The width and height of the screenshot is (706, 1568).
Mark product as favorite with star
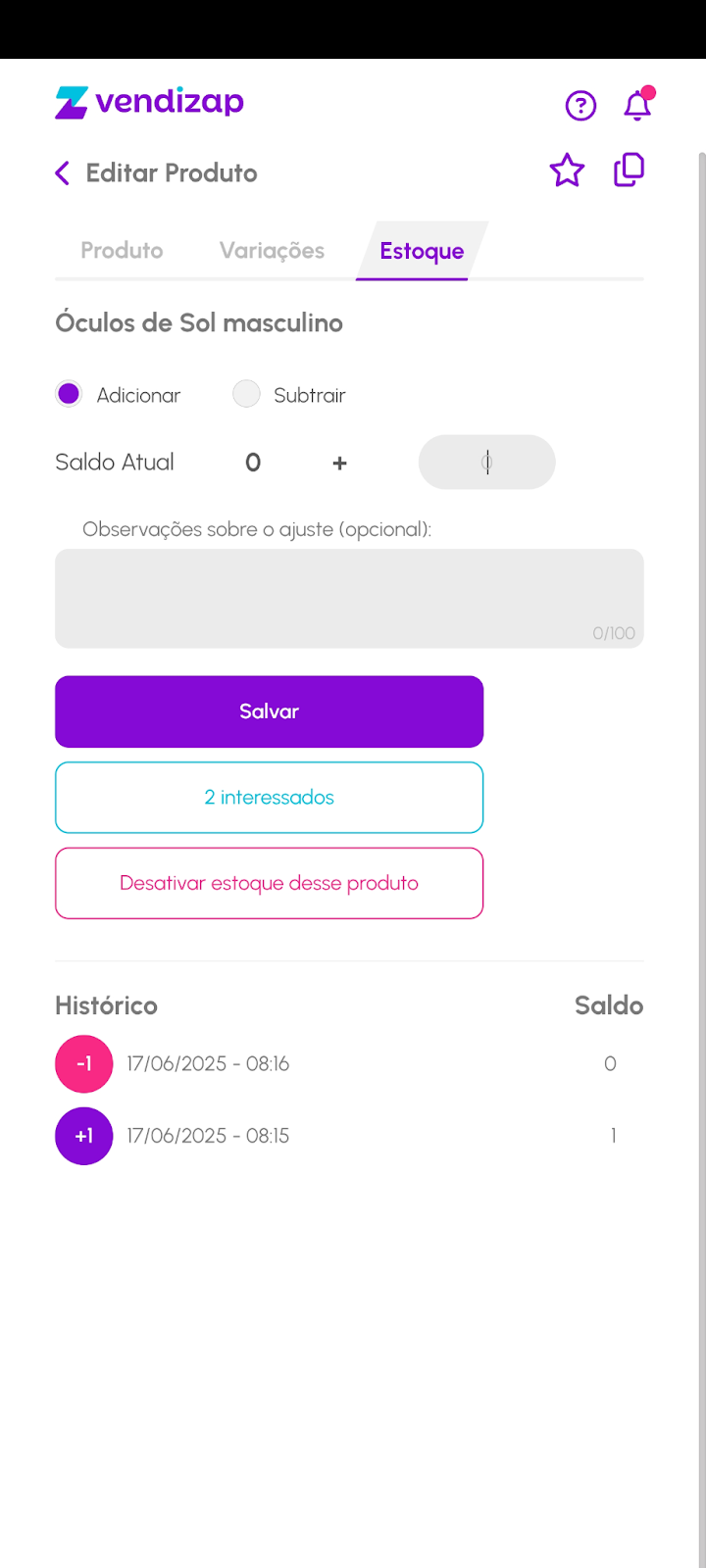coord(567,171)
